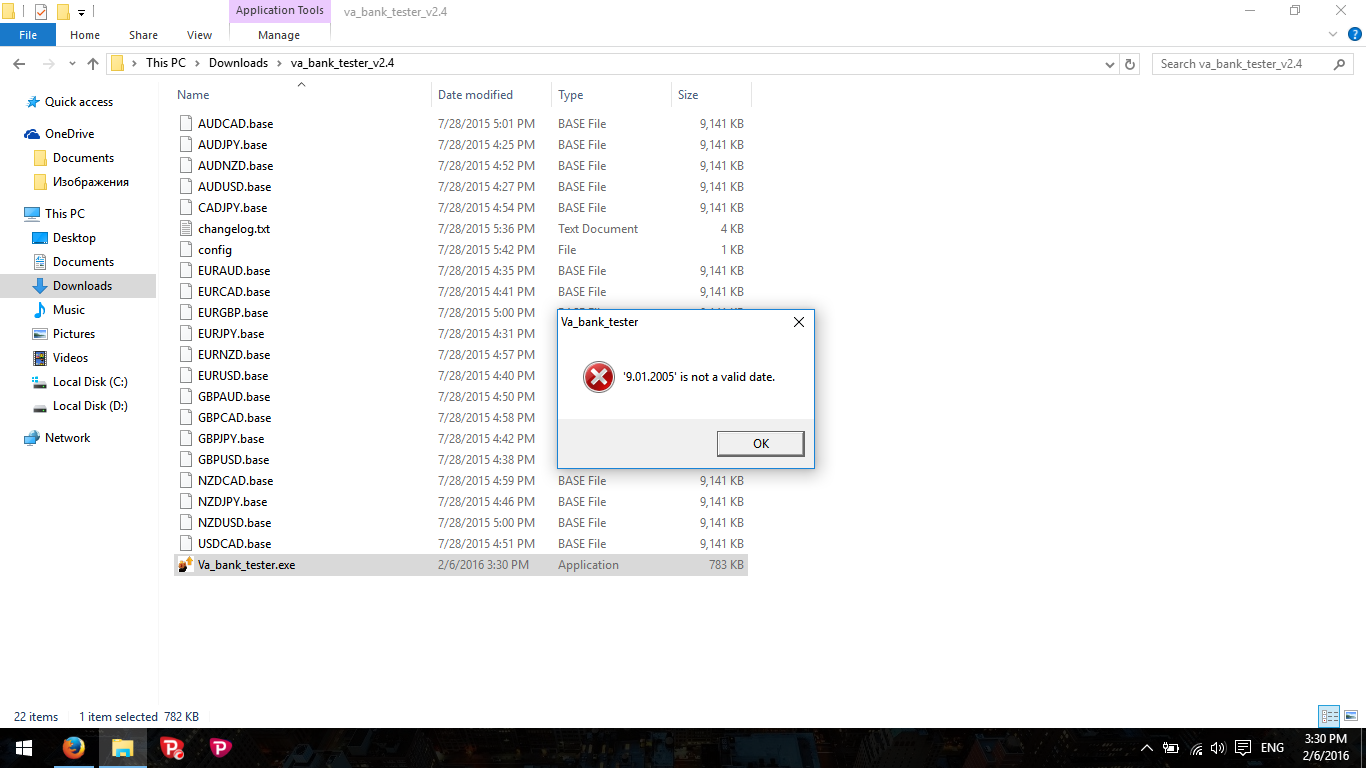Click the NZDUSD.base file icon
1366x768 pixels.
tap(185, 523)
